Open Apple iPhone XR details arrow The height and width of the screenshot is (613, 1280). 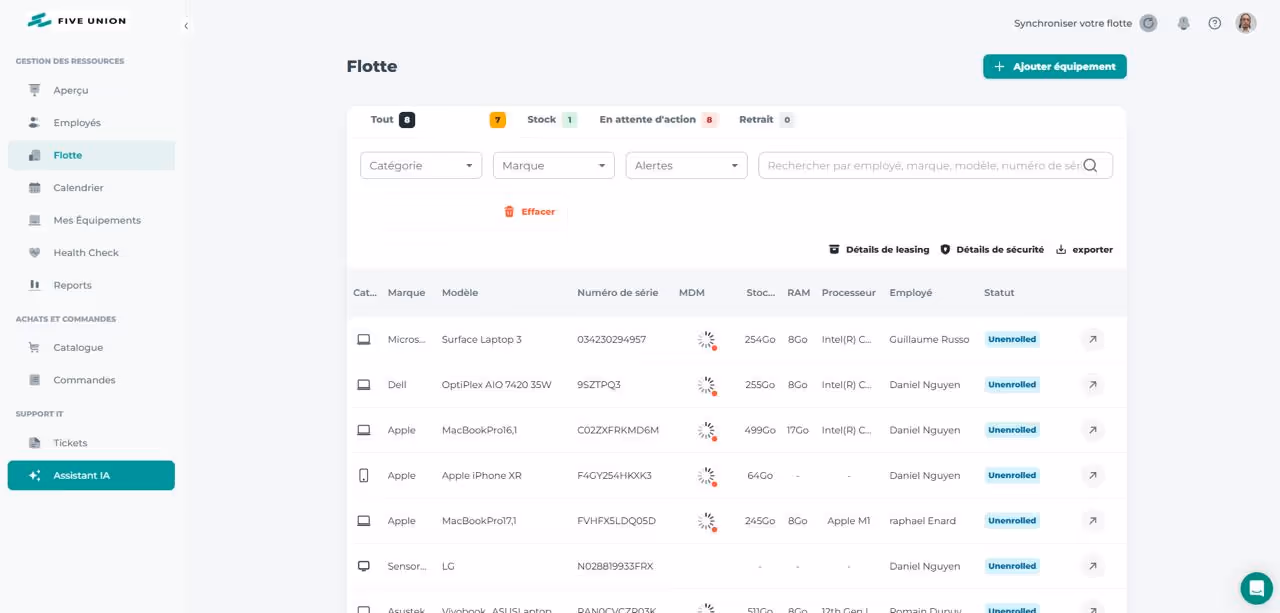coord(1093,476)
